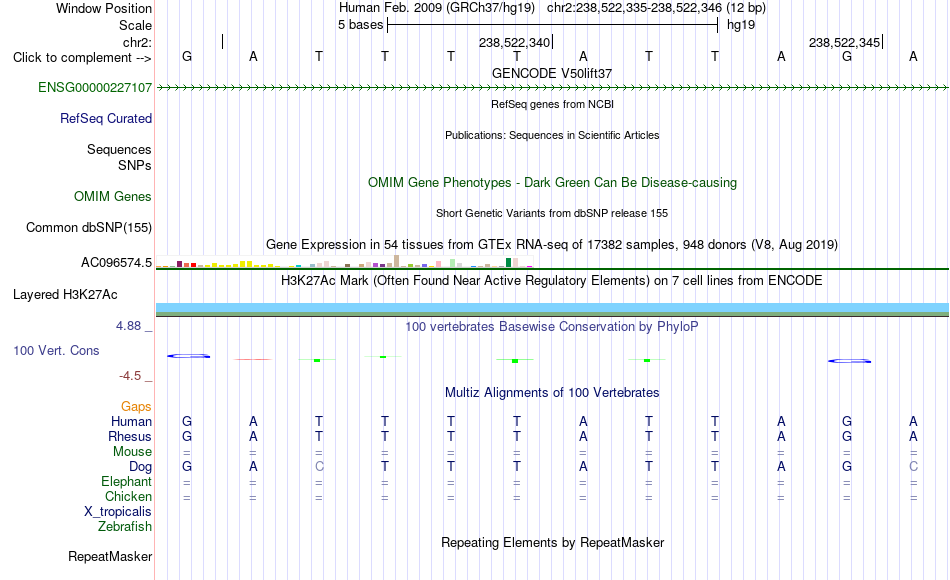Click the 'Click to complement -->' label

pos(82,58)
